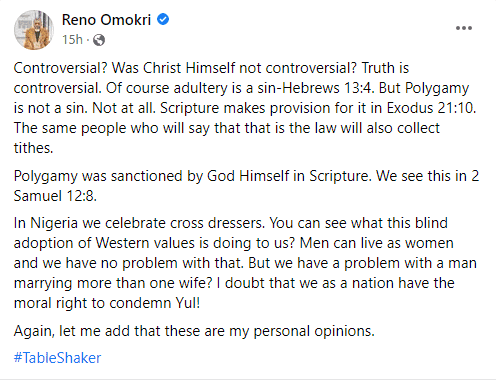Click the moral right to condemn phrase
This screenshot has height=383, width=496.
92,303
